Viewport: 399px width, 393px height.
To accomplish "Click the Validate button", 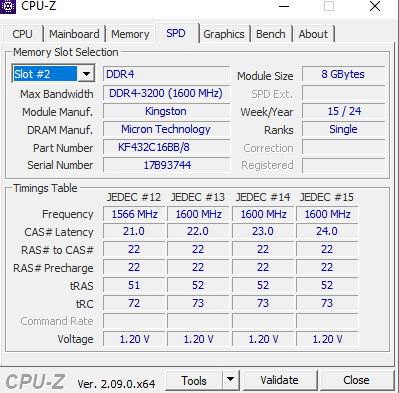I will 279,380.
